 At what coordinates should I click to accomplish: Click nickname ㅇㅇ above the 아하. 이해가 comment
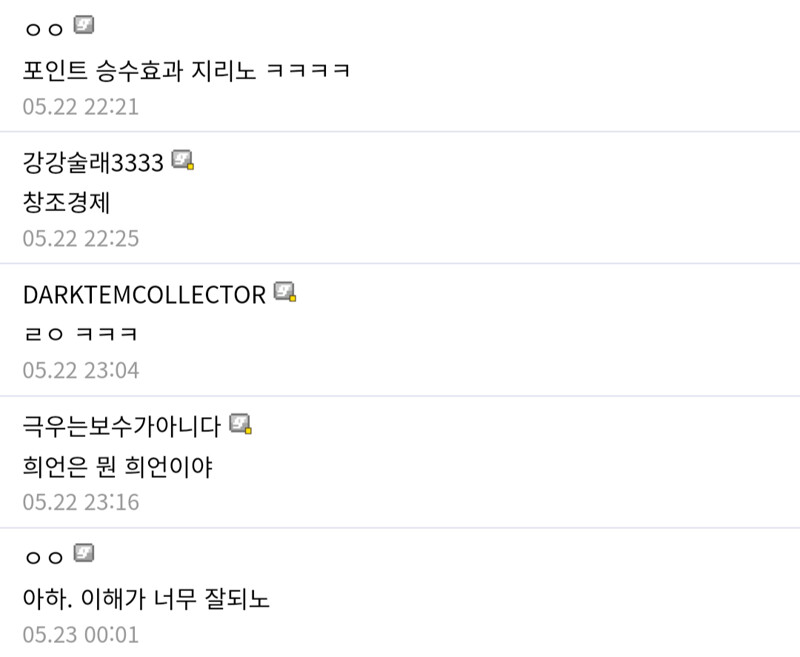43,558
